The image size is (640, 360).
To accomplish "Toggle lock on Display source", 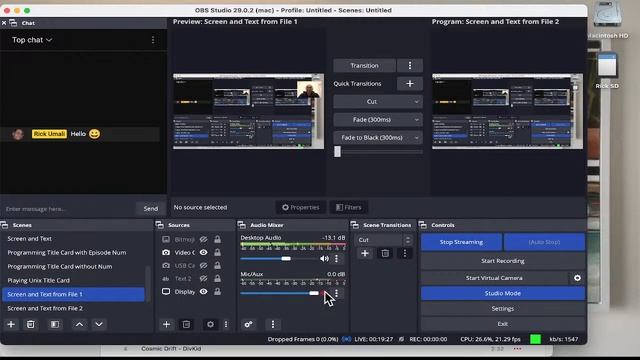I will click(x=218, y=292).
